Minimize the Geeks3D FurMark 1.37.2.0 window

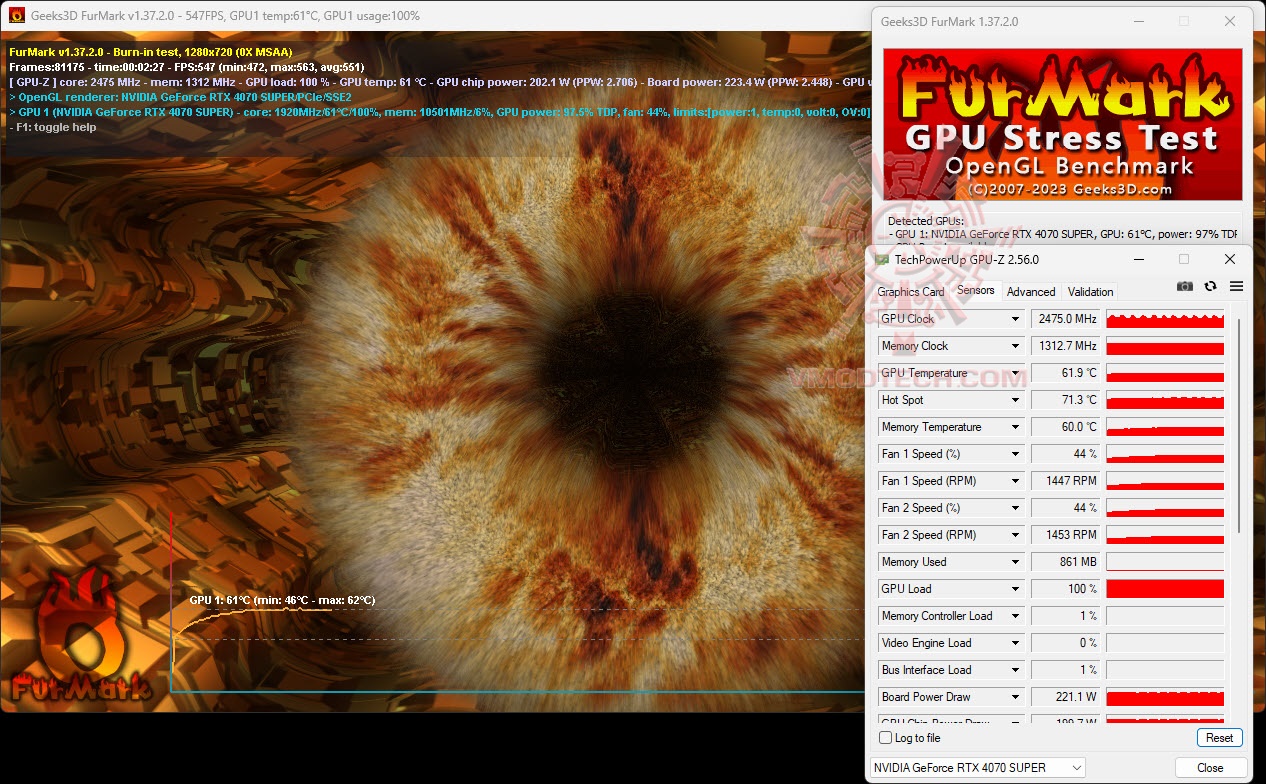click(1139, 21)
